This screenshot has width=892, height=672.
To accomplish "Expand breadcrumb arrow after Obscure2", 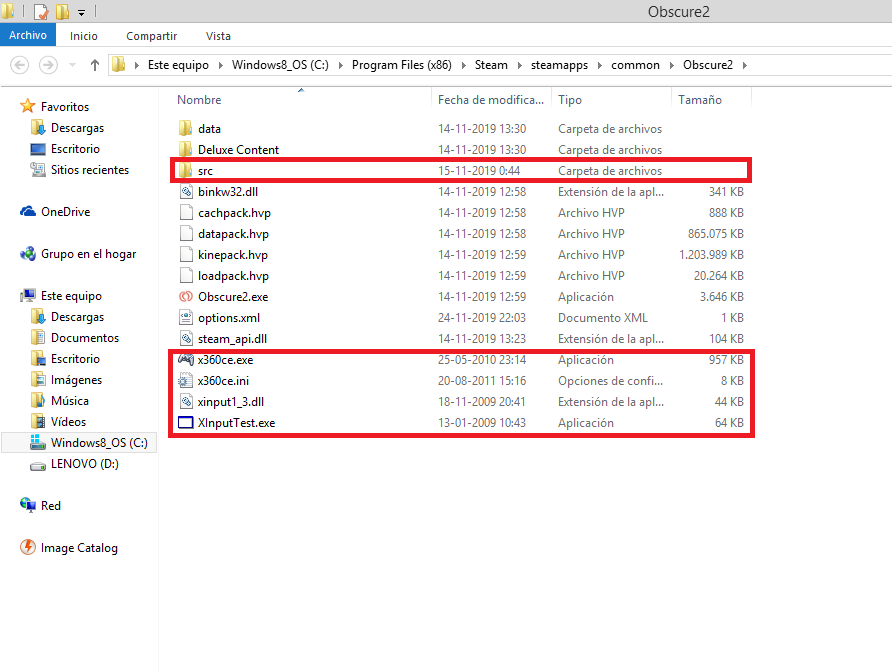I will click(744, 65).
